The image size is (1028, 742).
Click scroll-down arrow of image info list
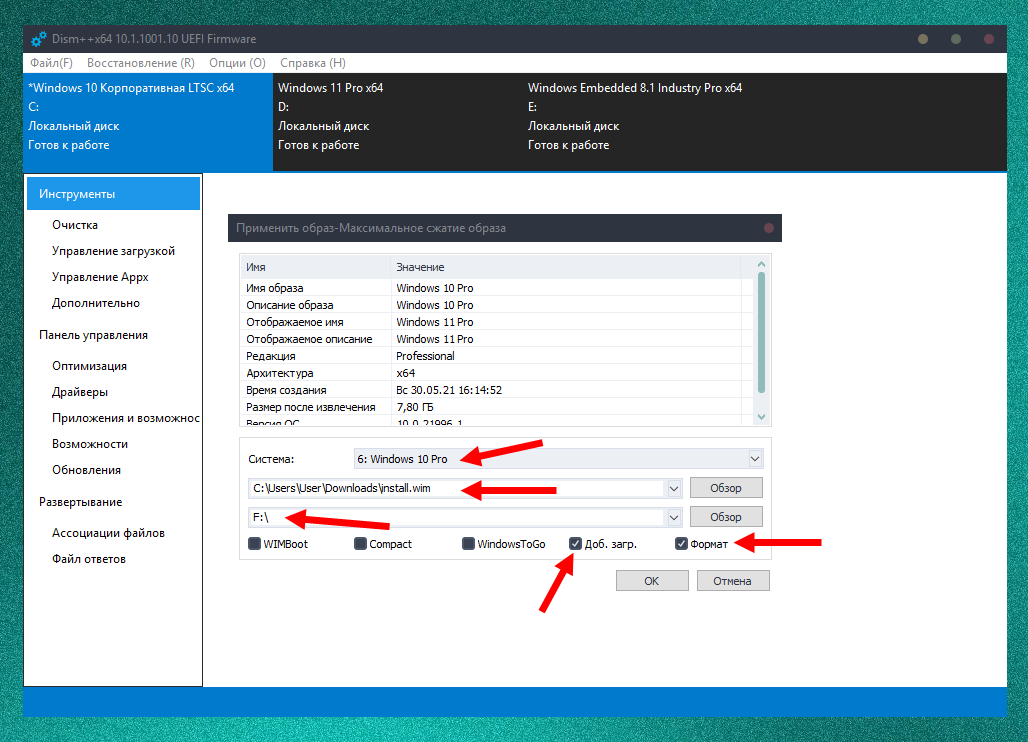(761, 416)
